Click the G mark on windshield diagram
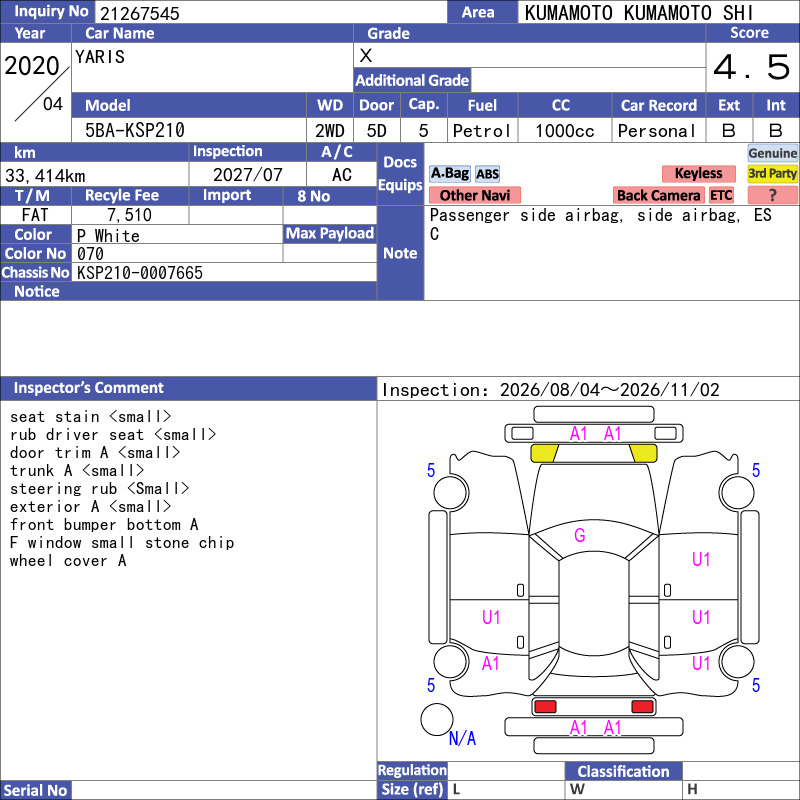800x800 pixels. pos(580,535)
